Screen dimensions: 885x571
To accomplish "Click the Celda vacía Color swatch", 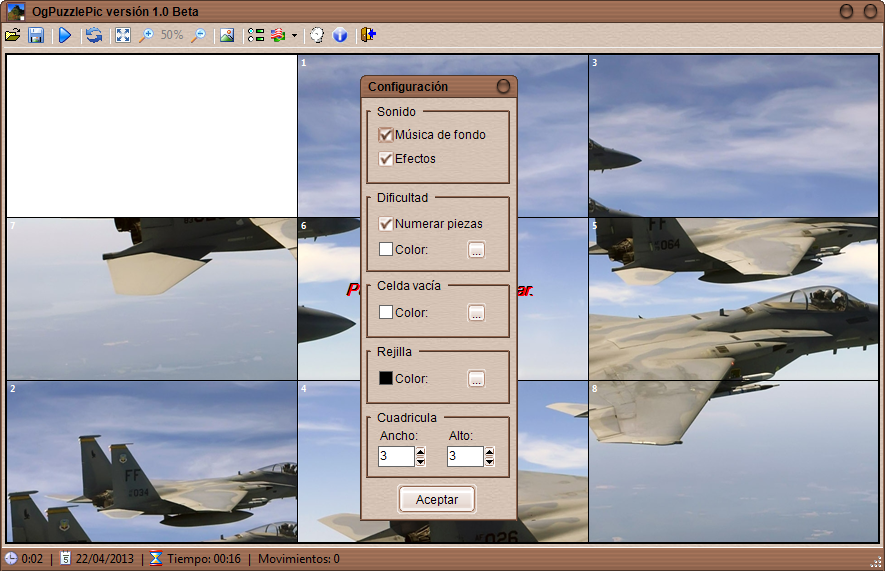I will tap(385, 312).
